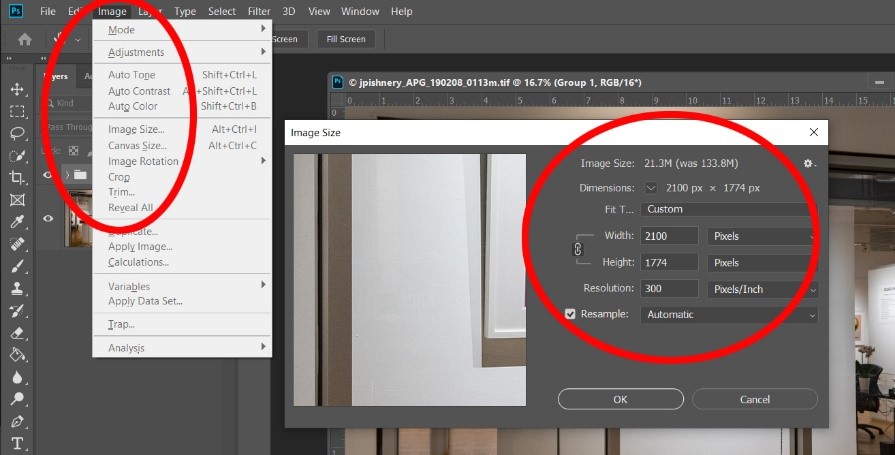Select the Eyedropper tool
895x455 pixels.
pos(17,222)
